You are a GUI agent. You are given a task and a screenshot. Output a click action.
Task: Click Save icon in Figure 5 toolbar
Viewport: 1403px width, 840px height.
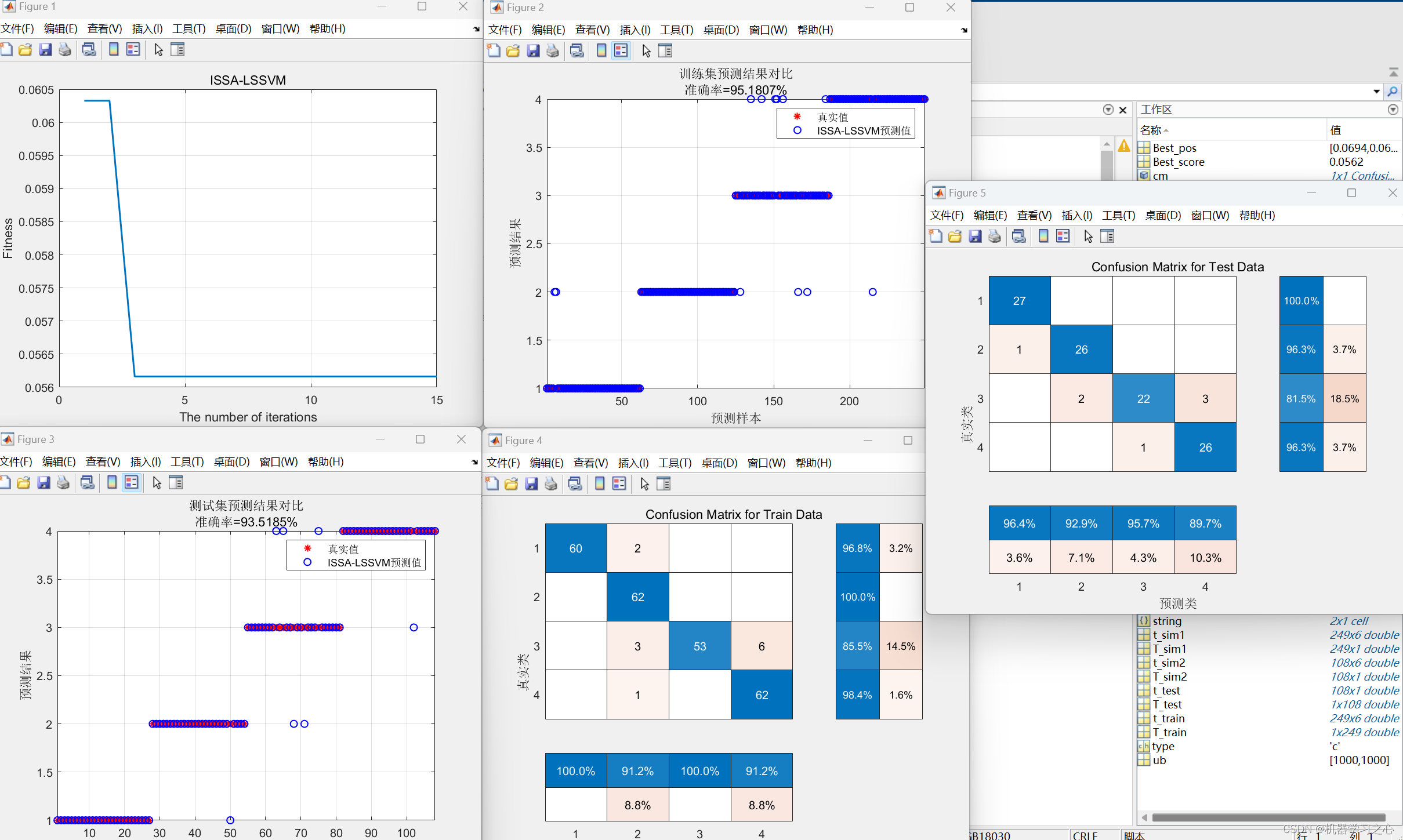point(975,237)
